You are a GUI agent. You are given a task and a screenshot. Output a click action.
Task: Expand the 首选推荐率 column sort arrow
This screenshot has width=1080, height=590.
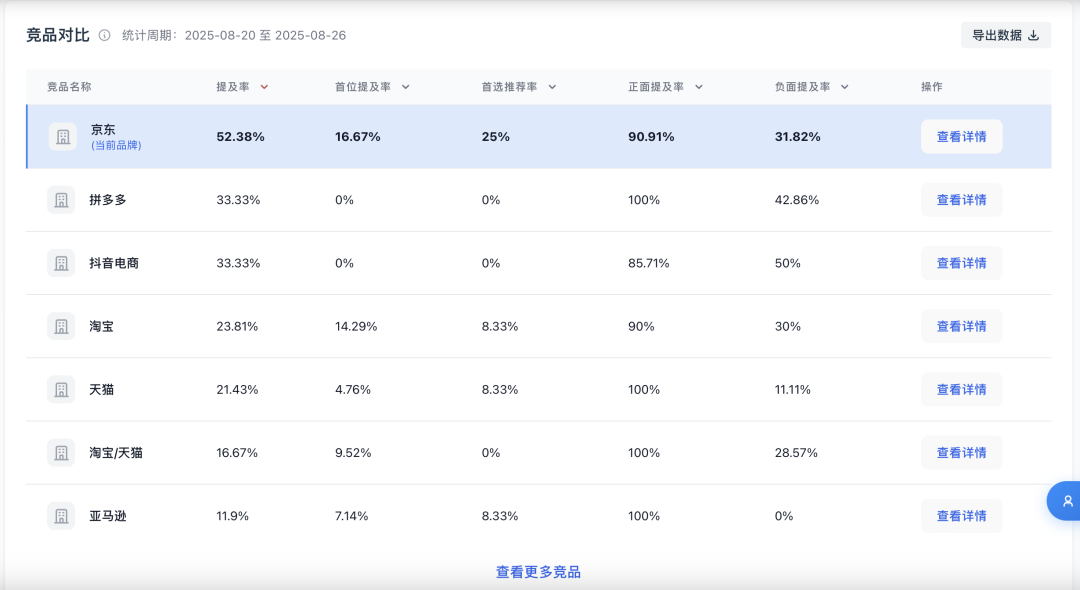click(x=552, y=87)
